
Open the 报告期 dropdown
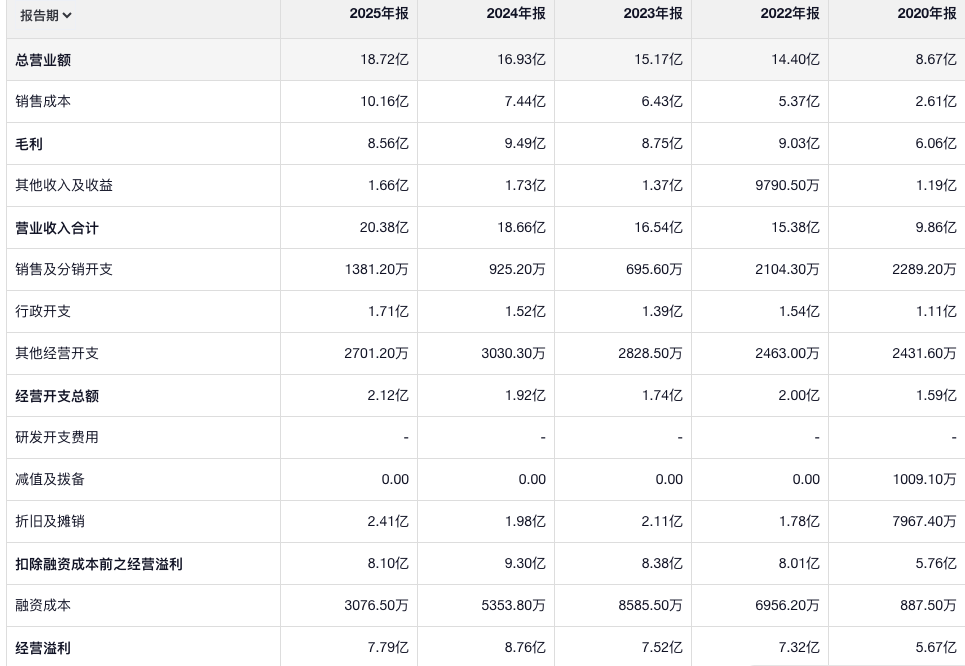pyautogui.click(x=46, y=15)
